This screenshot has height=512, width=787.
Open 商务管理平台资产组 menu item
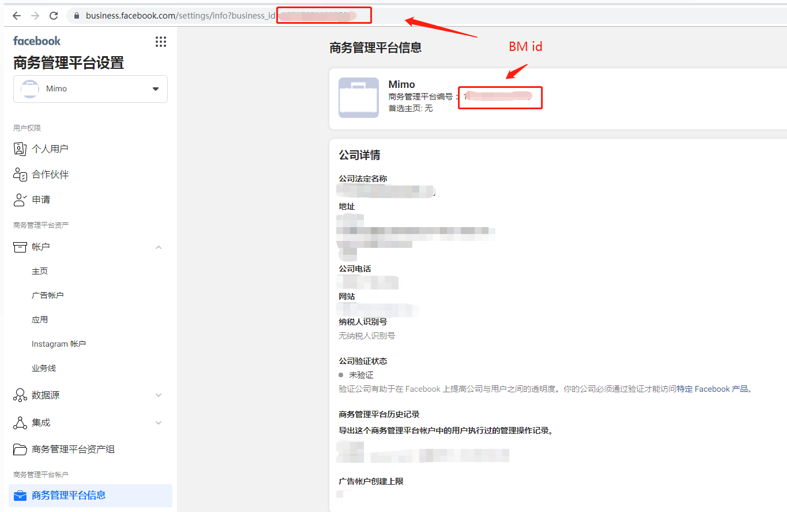73,449
